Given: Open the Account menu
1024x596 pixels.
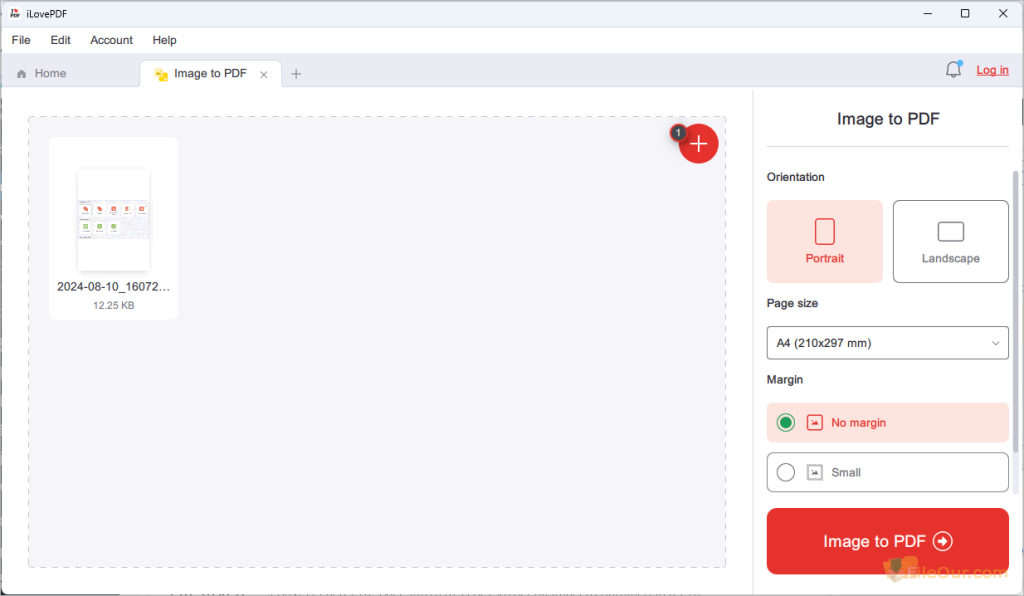Looking at the screenshot, I should point(110,40).
